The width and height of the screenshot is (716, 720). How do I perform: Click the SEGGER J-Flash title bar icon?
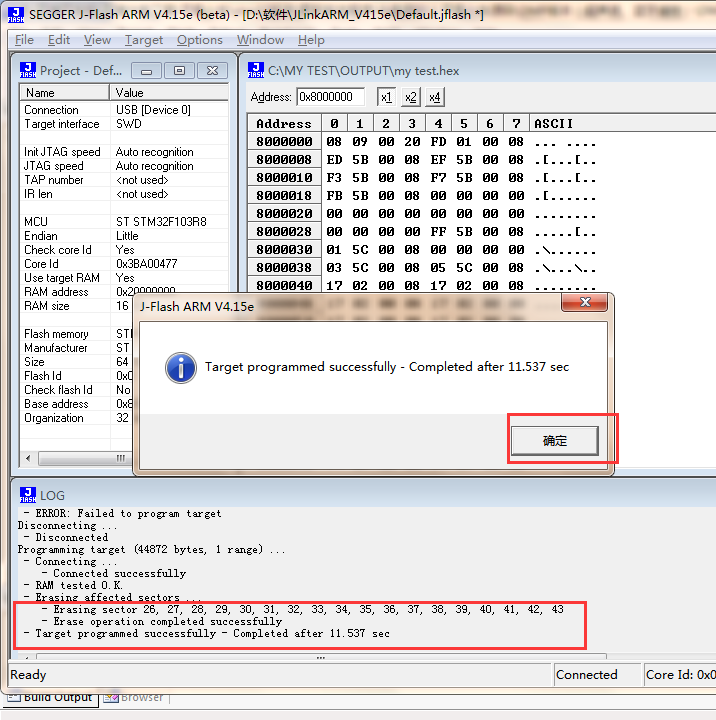pyautogui.click(x=16, y=15)
